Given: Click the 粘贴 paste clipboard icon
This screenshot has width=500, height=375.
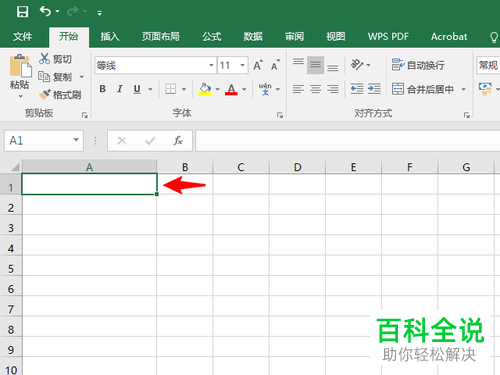Looking at the screenshot, I should click(x=21, y=65).
